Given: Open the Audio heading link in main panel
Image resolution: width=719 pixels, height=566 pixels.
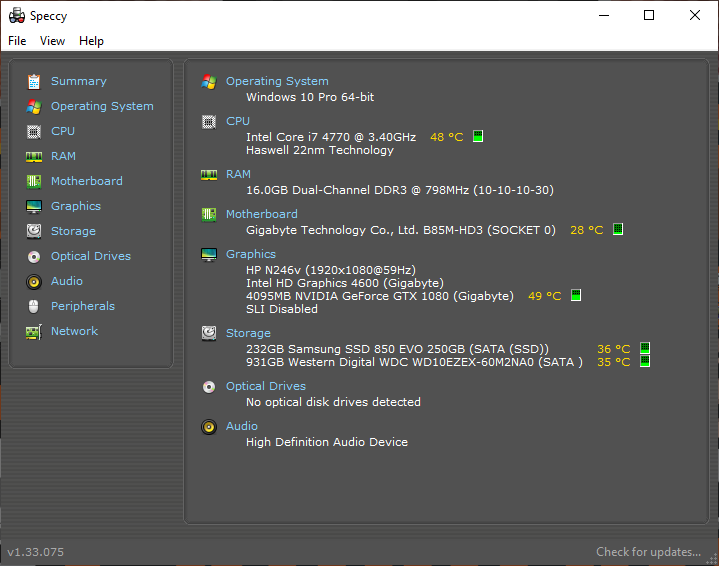Looking at the screenshot, I should click(x=242, y=426).
